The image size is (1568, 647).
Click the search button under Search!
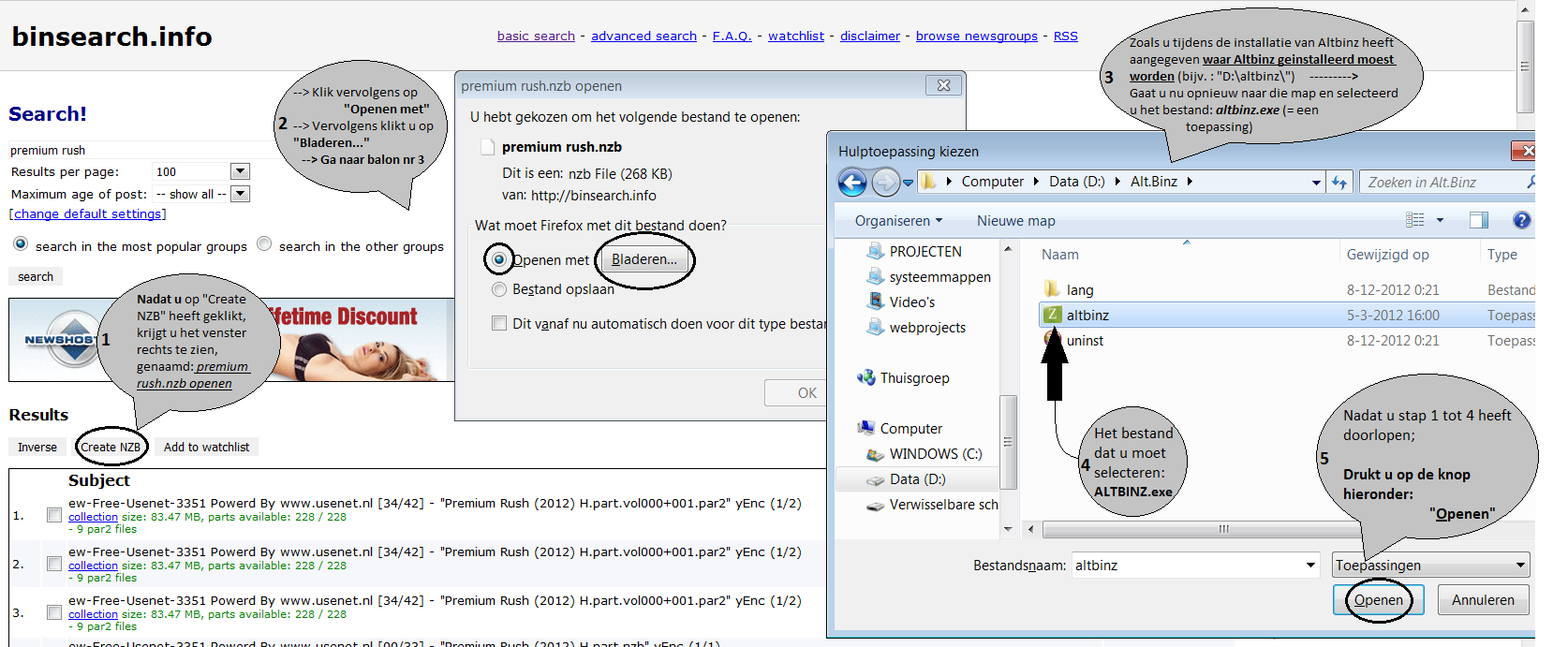[x=36, y=276]
